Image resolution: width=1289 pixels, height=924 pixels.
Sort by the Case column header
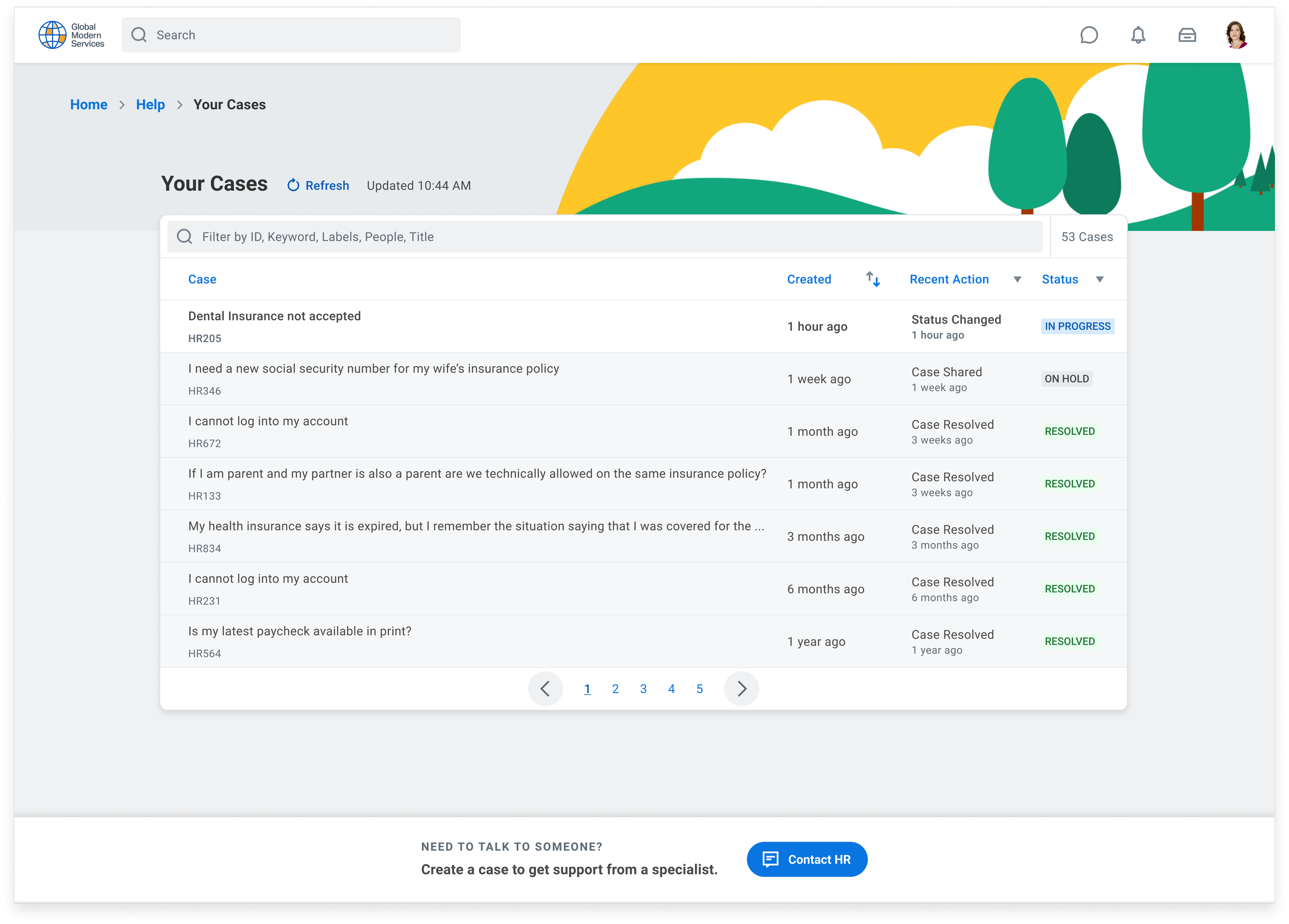202,279
